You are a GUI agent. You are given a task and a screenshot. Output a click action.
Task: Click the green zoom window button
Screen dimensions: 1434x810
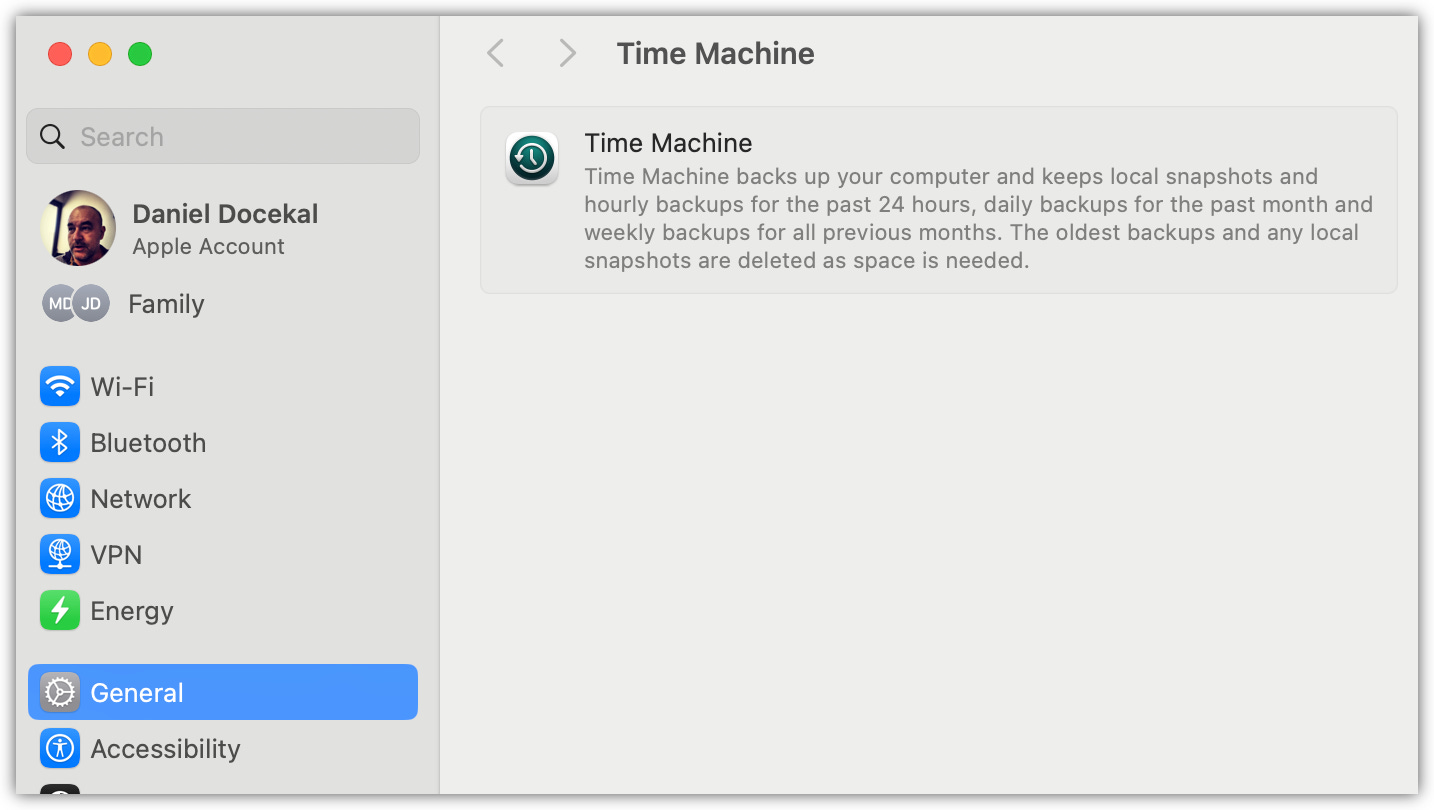(x=140, y=54)
